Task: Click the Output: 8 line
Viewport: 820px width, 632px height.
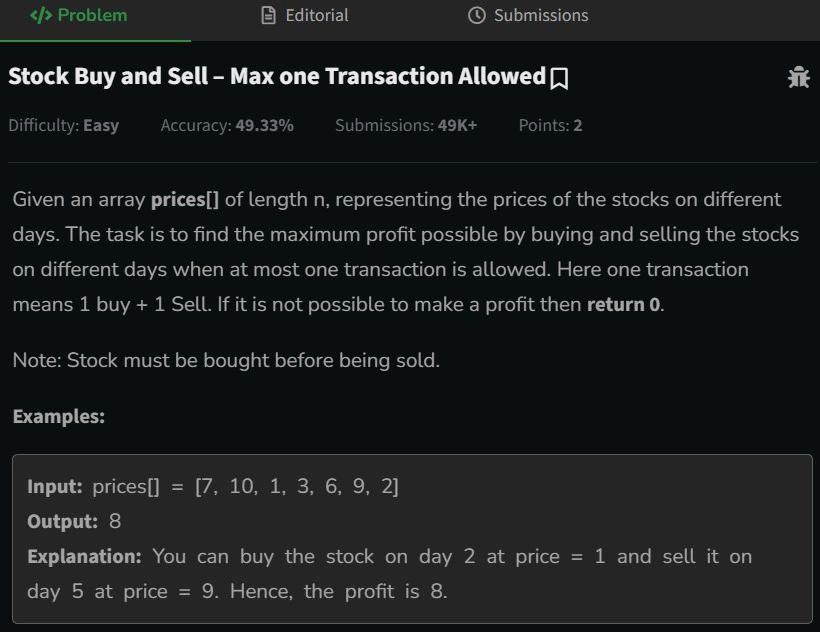Action: coord(74,522)
